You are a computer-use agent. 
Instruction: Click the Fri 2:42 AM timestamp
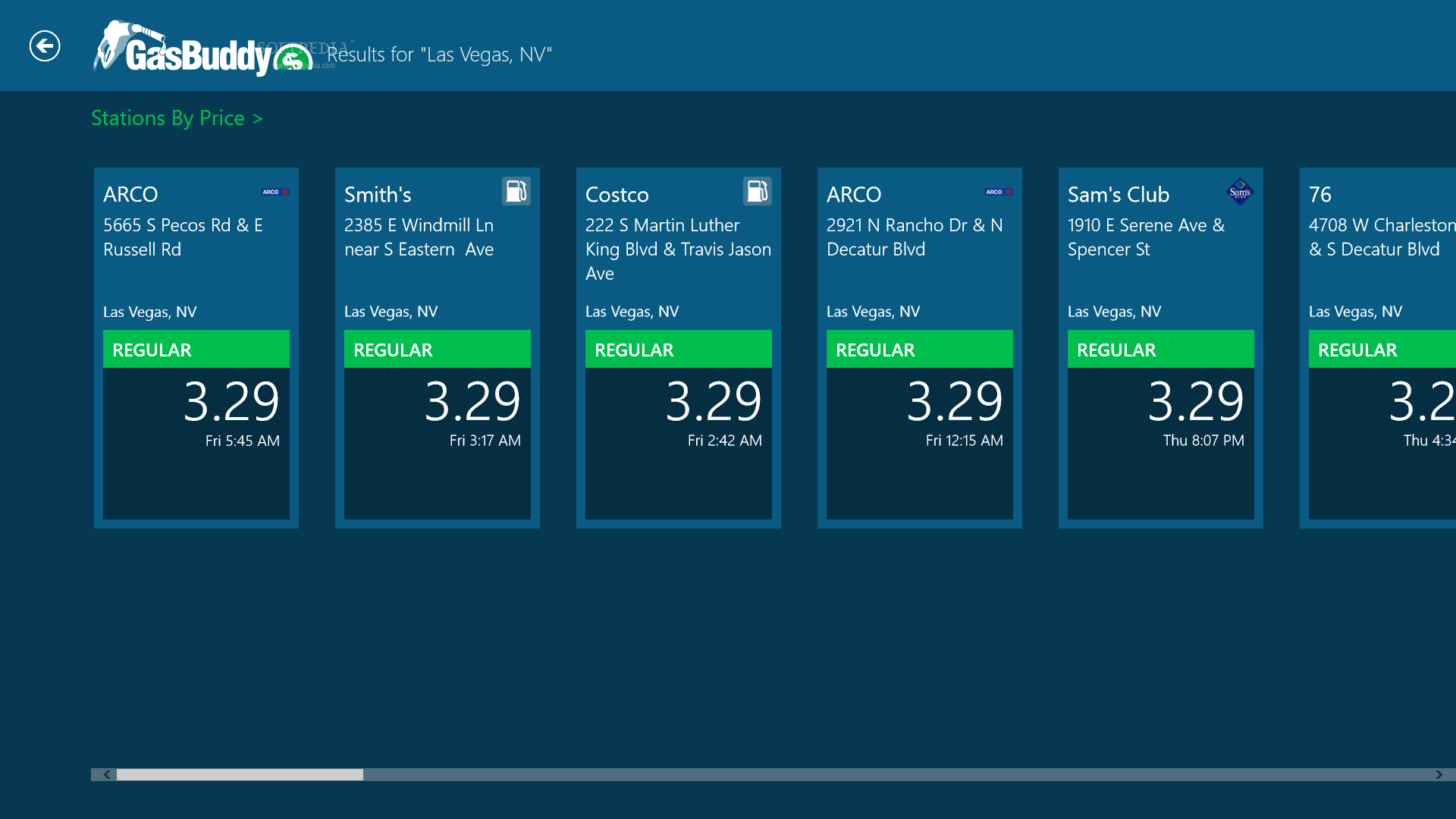pyautogui.click(x=725, y=441)
